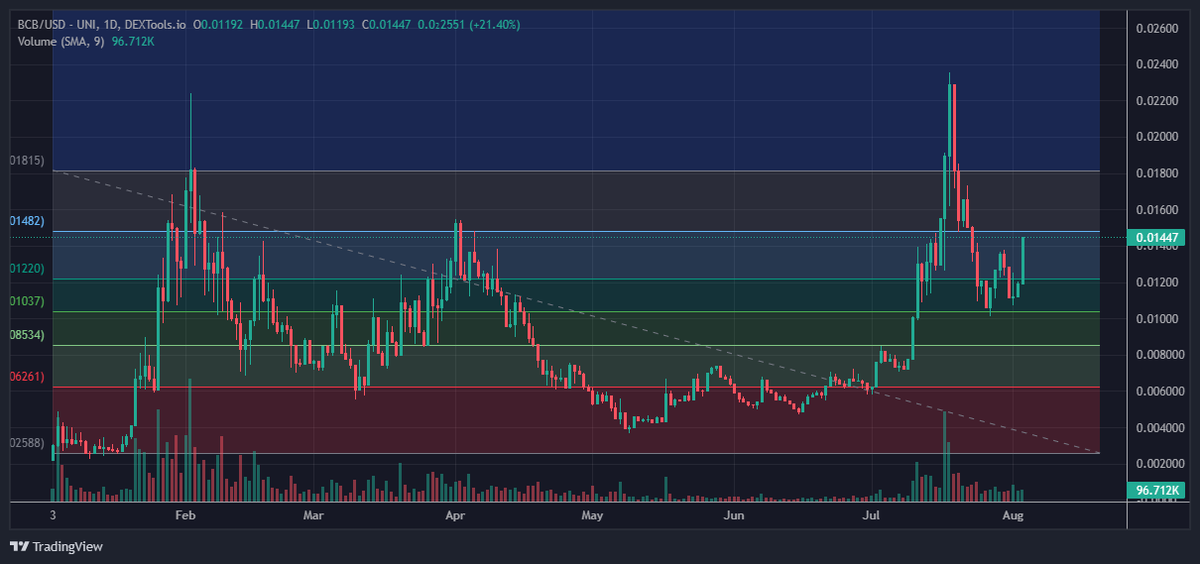Viewport: 1200px width, 564px height.
Task: Click the L0.01193 low value
Action: click(x=333, y=24)
